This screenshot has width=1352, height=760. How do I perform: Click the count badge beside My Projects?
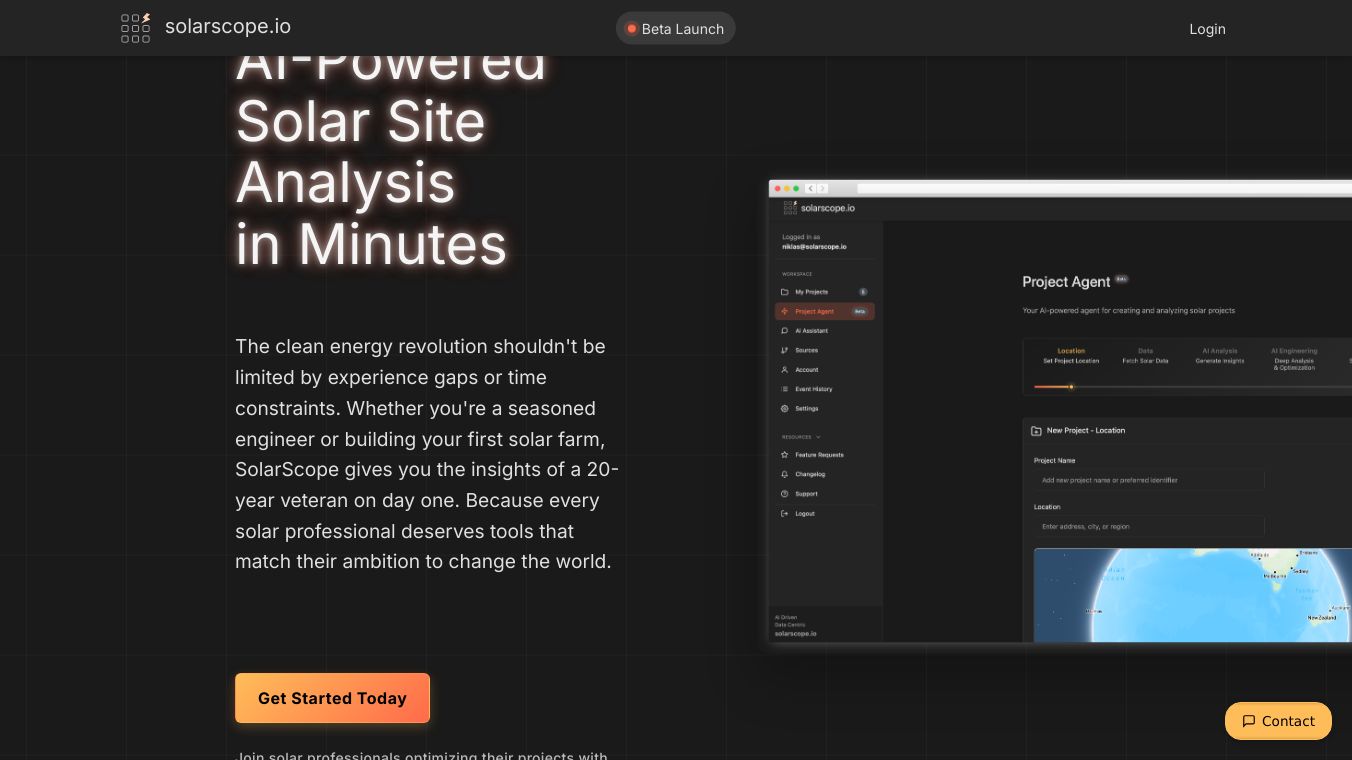point(863,292)
